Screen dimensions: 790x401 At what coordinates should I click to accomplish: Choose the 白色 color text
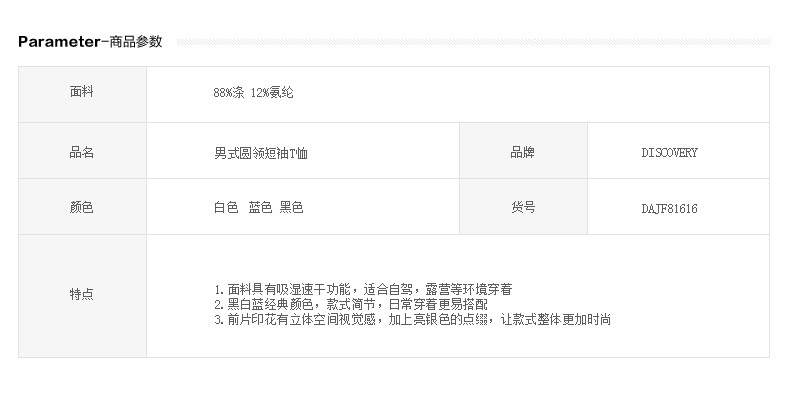coord(225,207)
